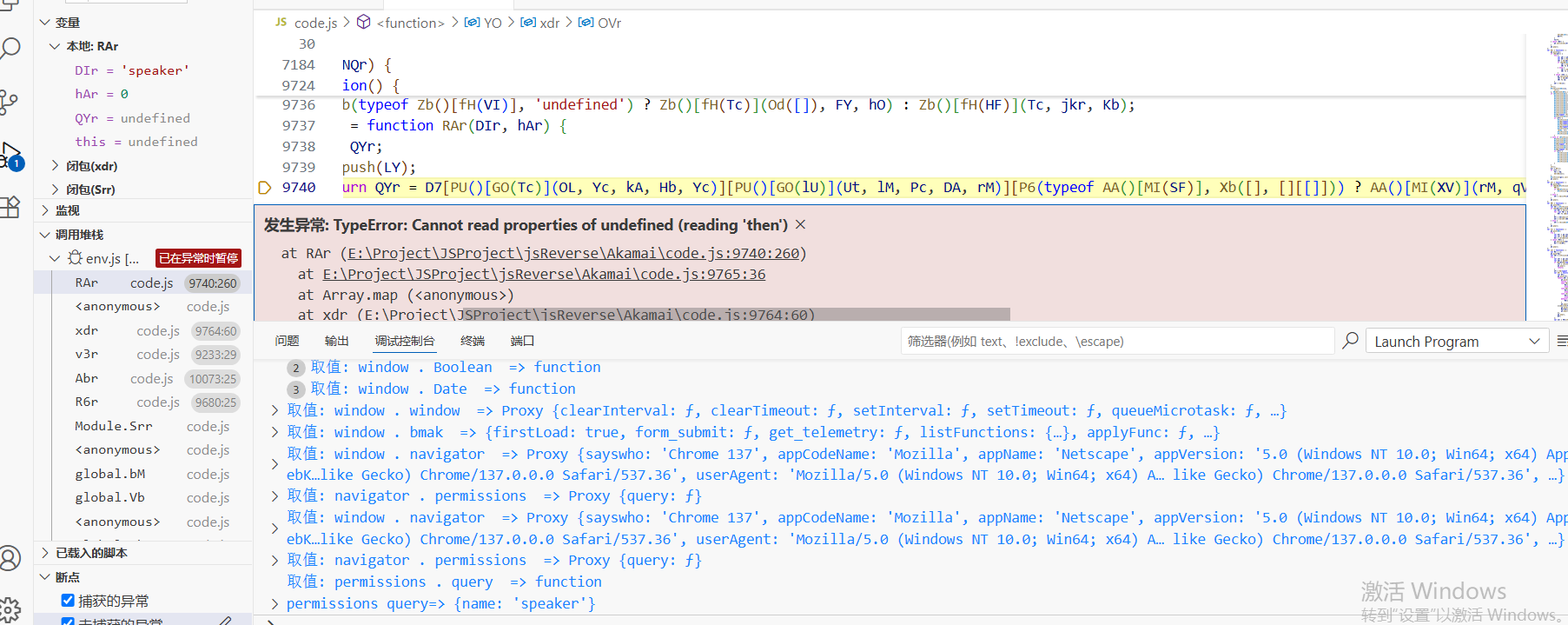The width and height of the screenshot is (1568, 625).
Task: Open the Extensions view
Action: tap(10, 207)
